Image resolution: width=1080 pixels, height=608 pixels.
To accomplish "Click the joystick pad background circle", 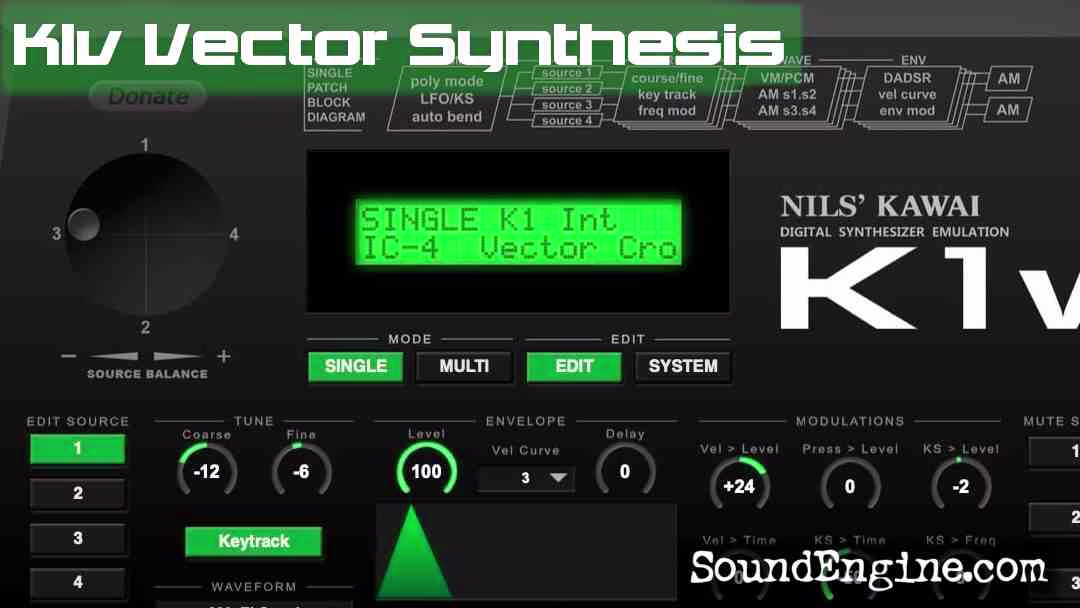I will (x=146, y=234).
